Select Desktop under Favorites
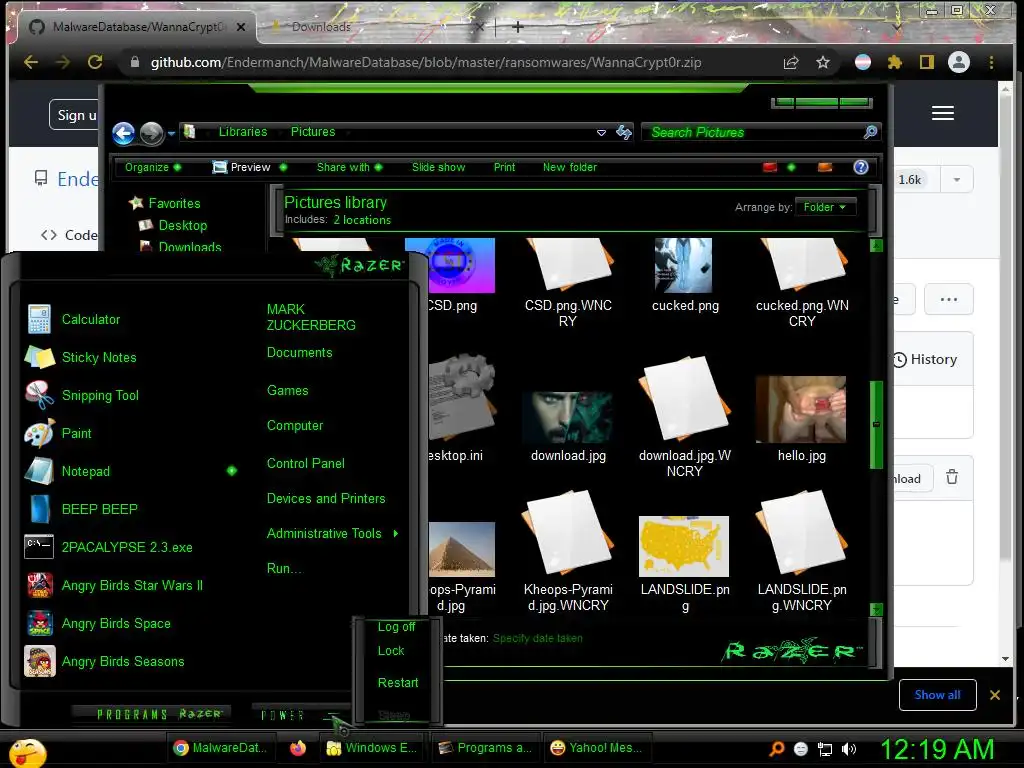The height and width of the screenshot is (768, 1024). click(174, 225)
